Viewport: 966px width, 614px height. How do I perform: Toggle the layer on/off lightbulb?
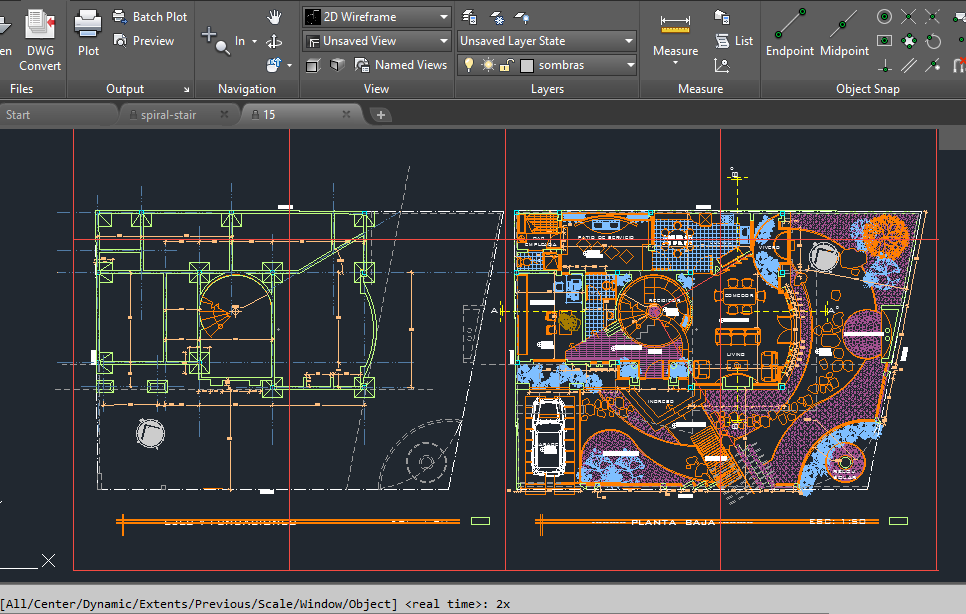(468, 65)
